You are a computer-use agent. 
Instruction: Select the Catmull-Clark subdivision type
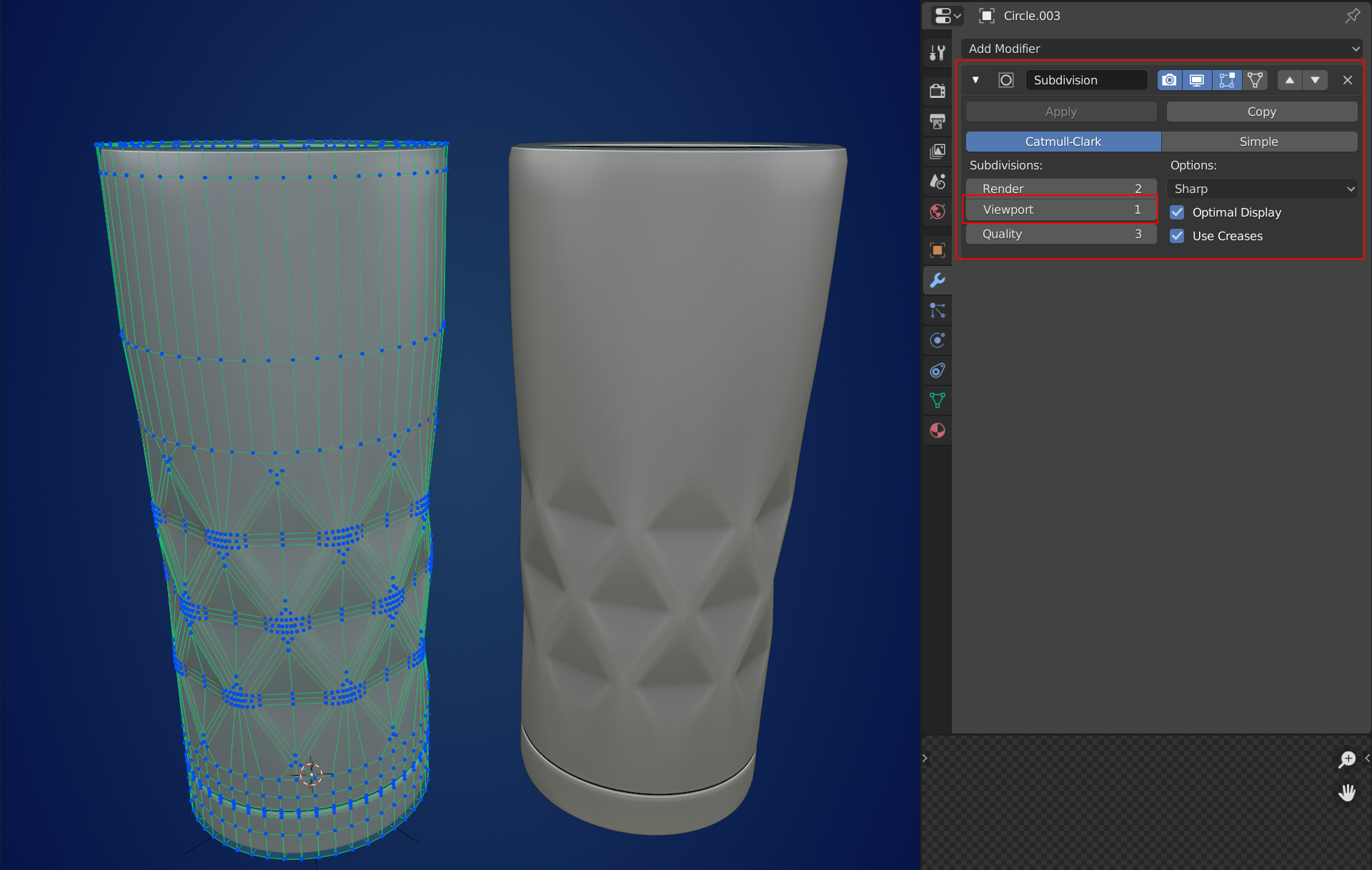pos(1063,142)
